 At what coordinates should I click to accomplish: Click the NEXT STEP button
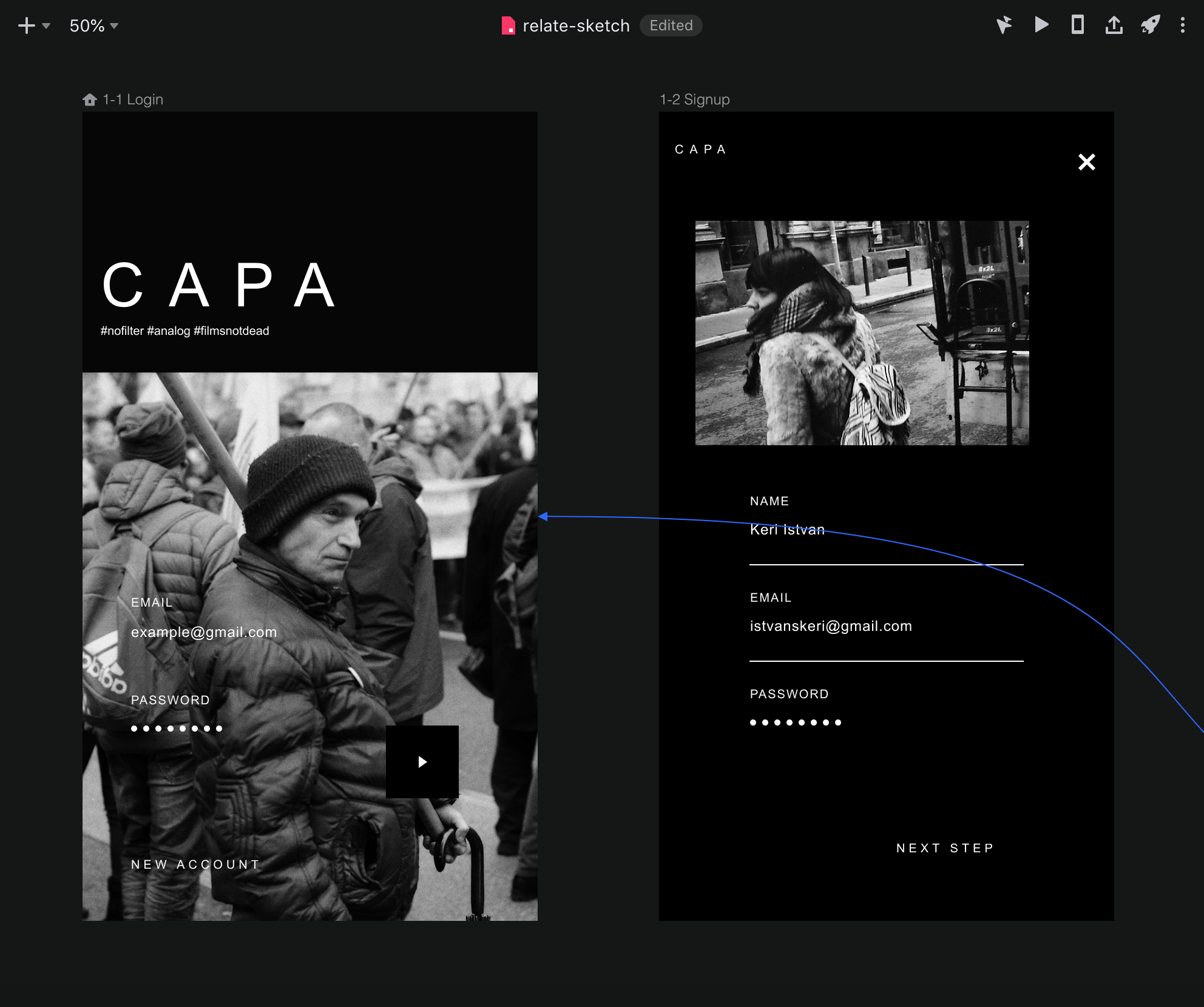[x=945, y=847]
